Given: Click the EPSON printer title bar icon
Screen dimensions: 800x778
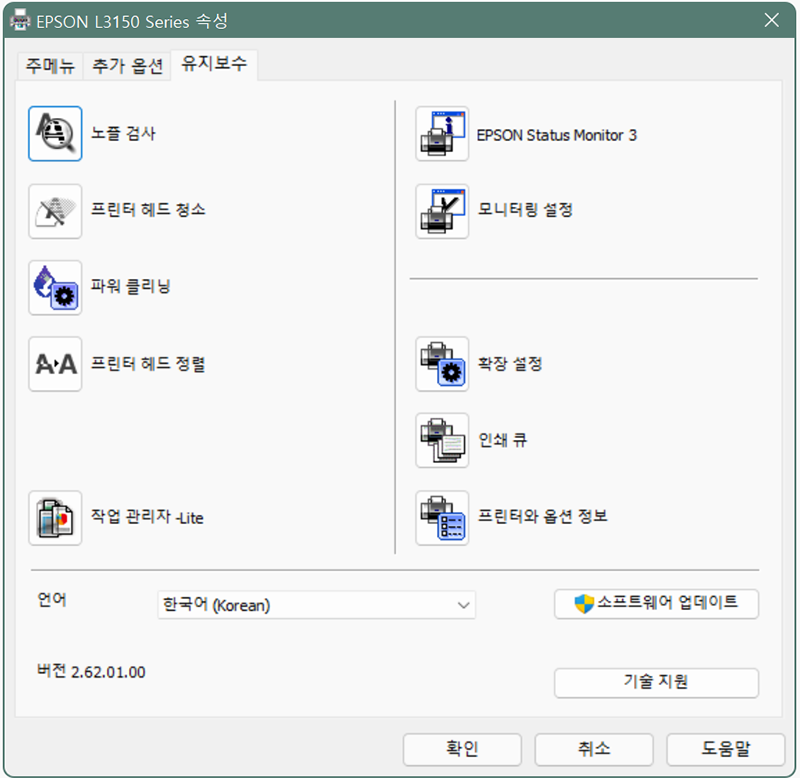Looking at the screenshot, I should point(20,21).
